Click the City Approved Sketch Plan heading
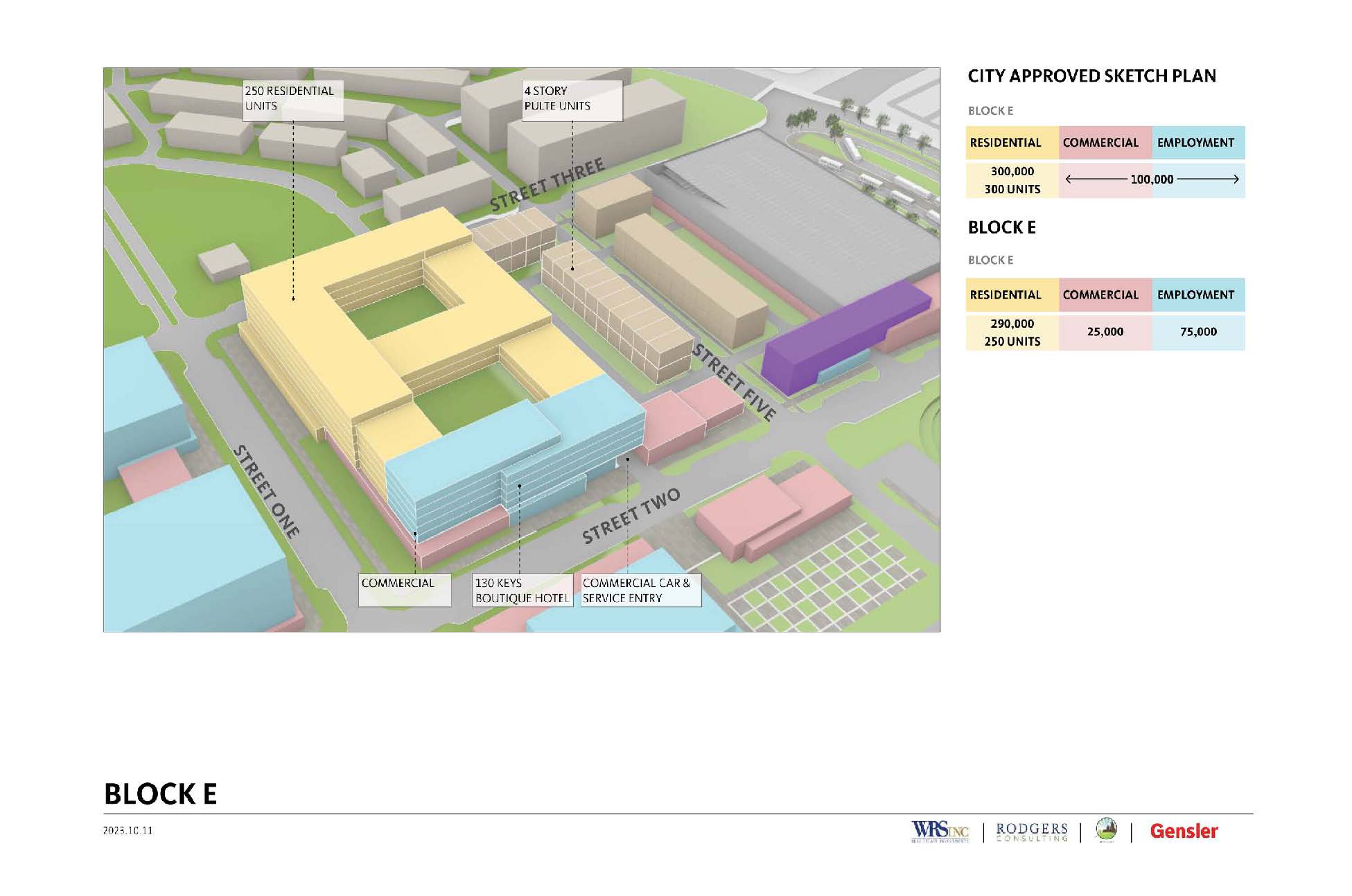 tap(1092, 76)
